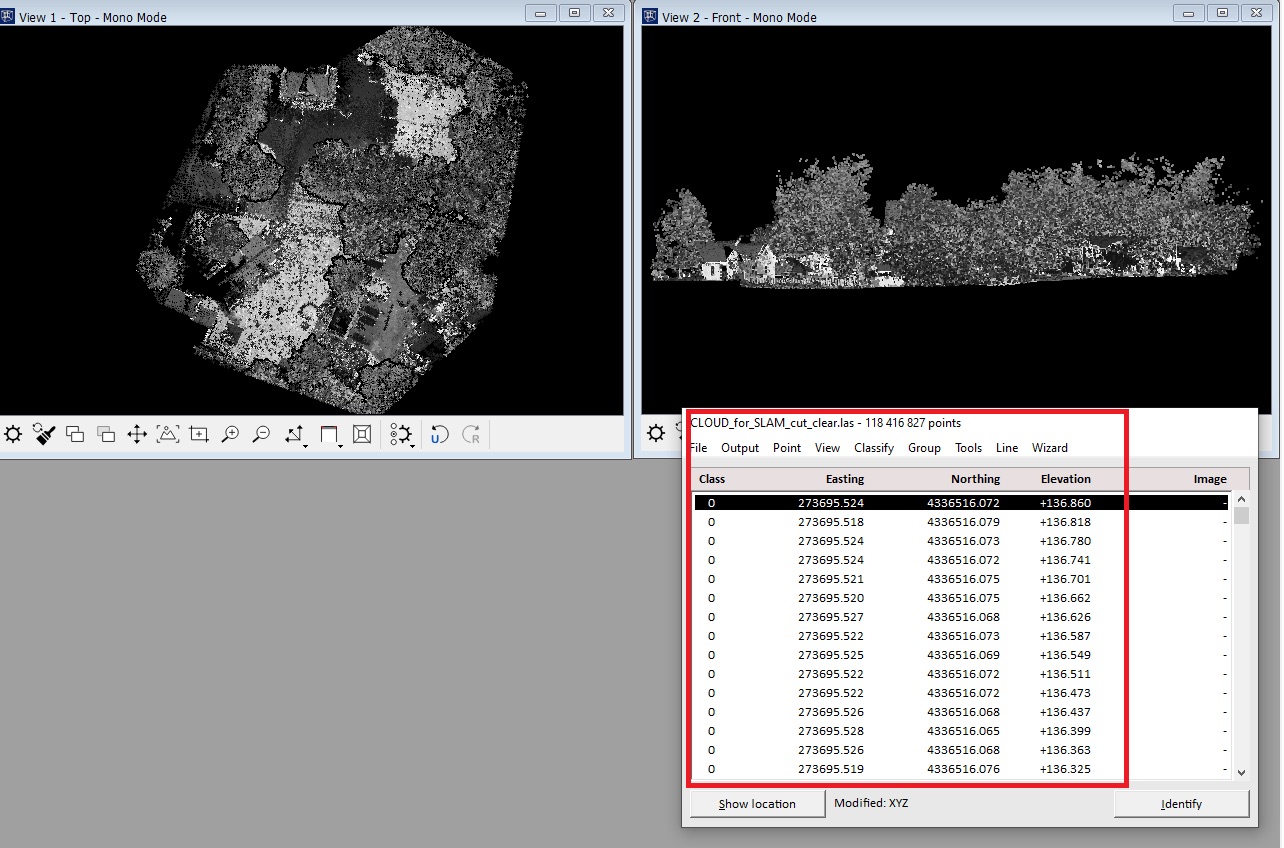This screenshot has height=848, width=1284.
Task: Open View 2 display settings gear
Action: pos(655,434)
